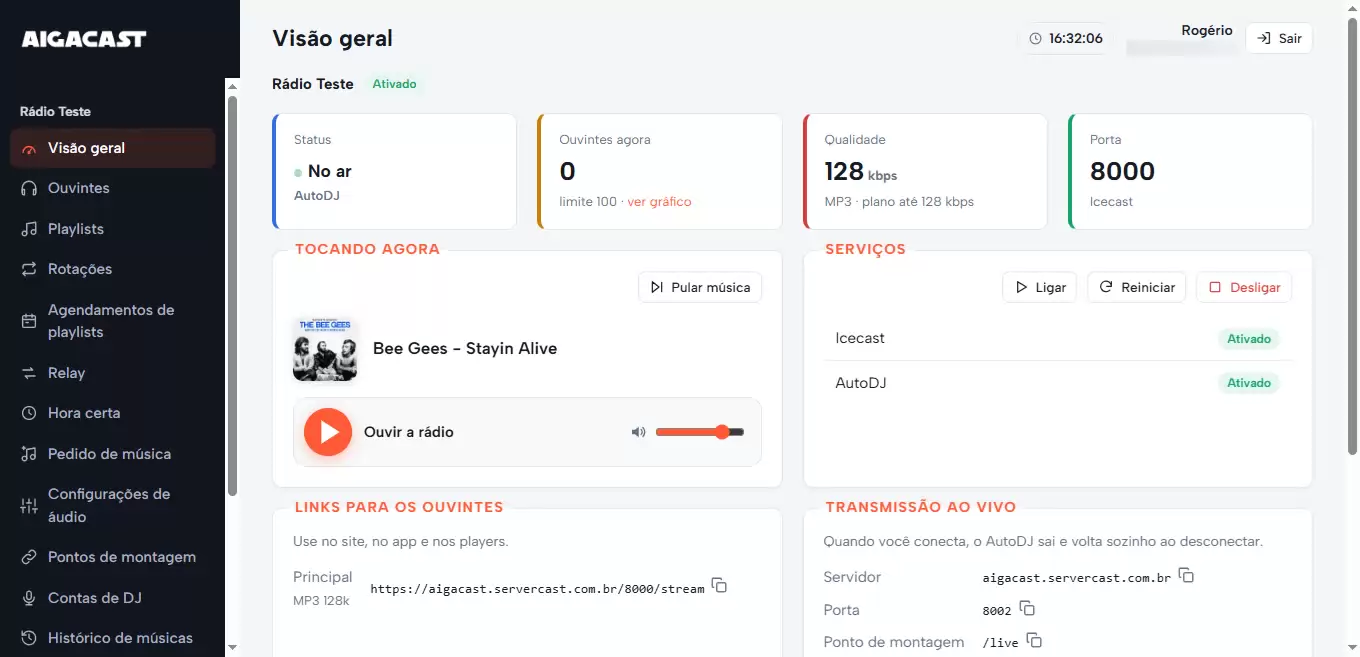Click the Icecast Ativado status badge
This screenshot has height=657, width=1360.
point(1249,339)
